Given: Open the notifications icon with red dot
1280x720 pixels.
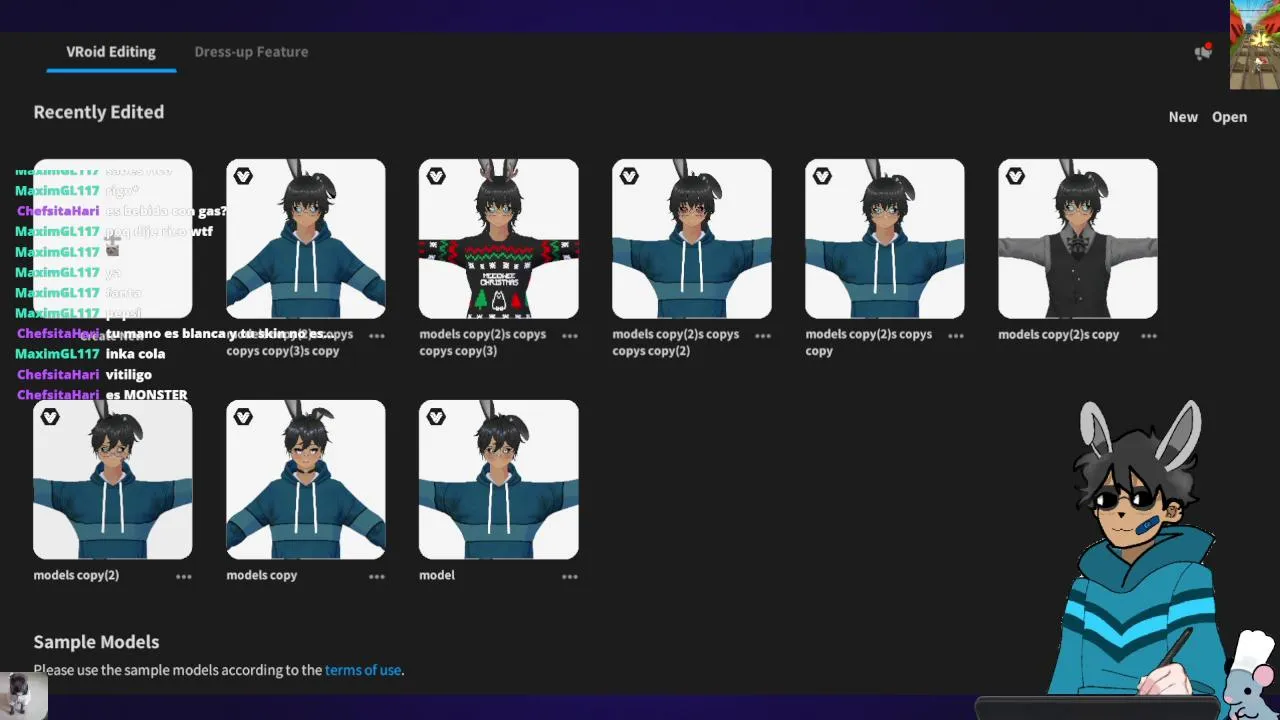Looking at the screenshot, I should [x=1203, y=52].
